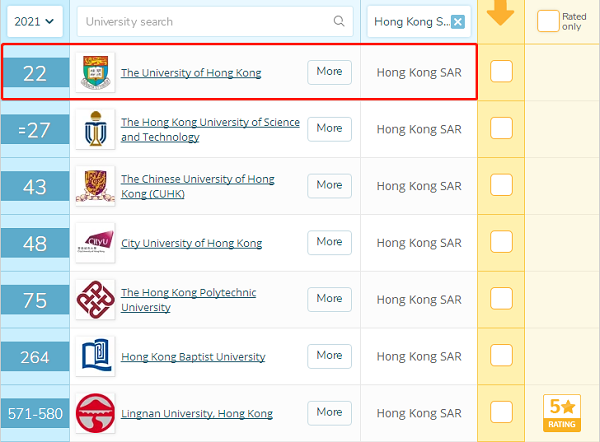Screen dimensions: 600x442
Task: Tick the compare checkbox for University of Hong Kong
Action: [501, 72]
